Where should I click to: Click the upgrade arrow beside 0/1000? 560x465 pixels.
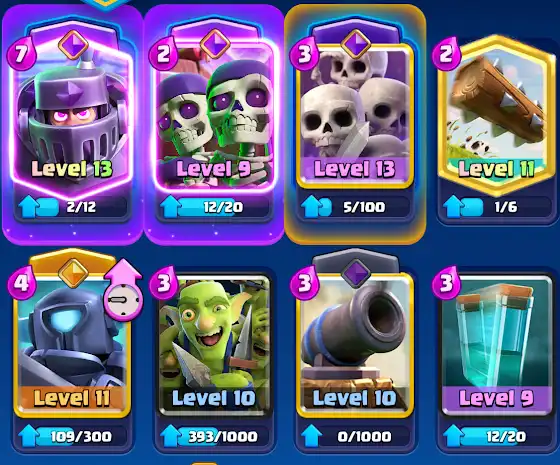tap(311, 436)
